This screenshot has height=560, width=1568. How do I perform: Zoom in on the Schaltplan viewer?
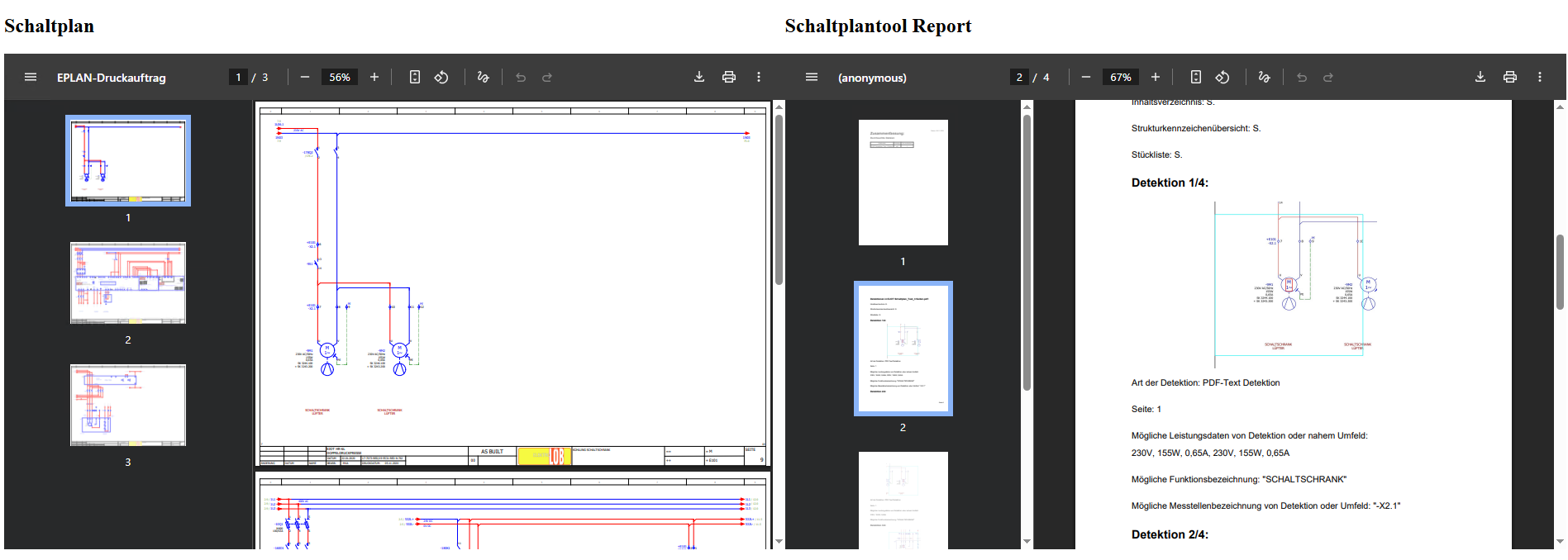374,77
